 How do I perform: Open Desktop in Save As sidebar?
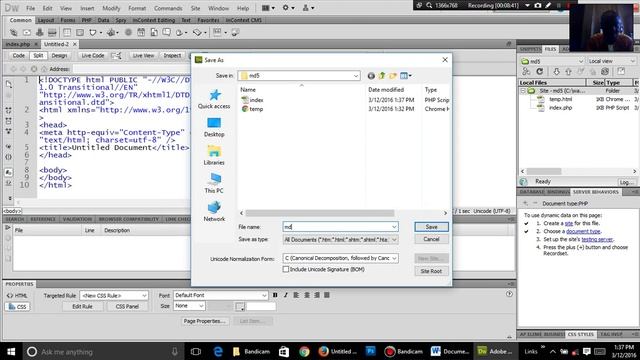[214, 127]
